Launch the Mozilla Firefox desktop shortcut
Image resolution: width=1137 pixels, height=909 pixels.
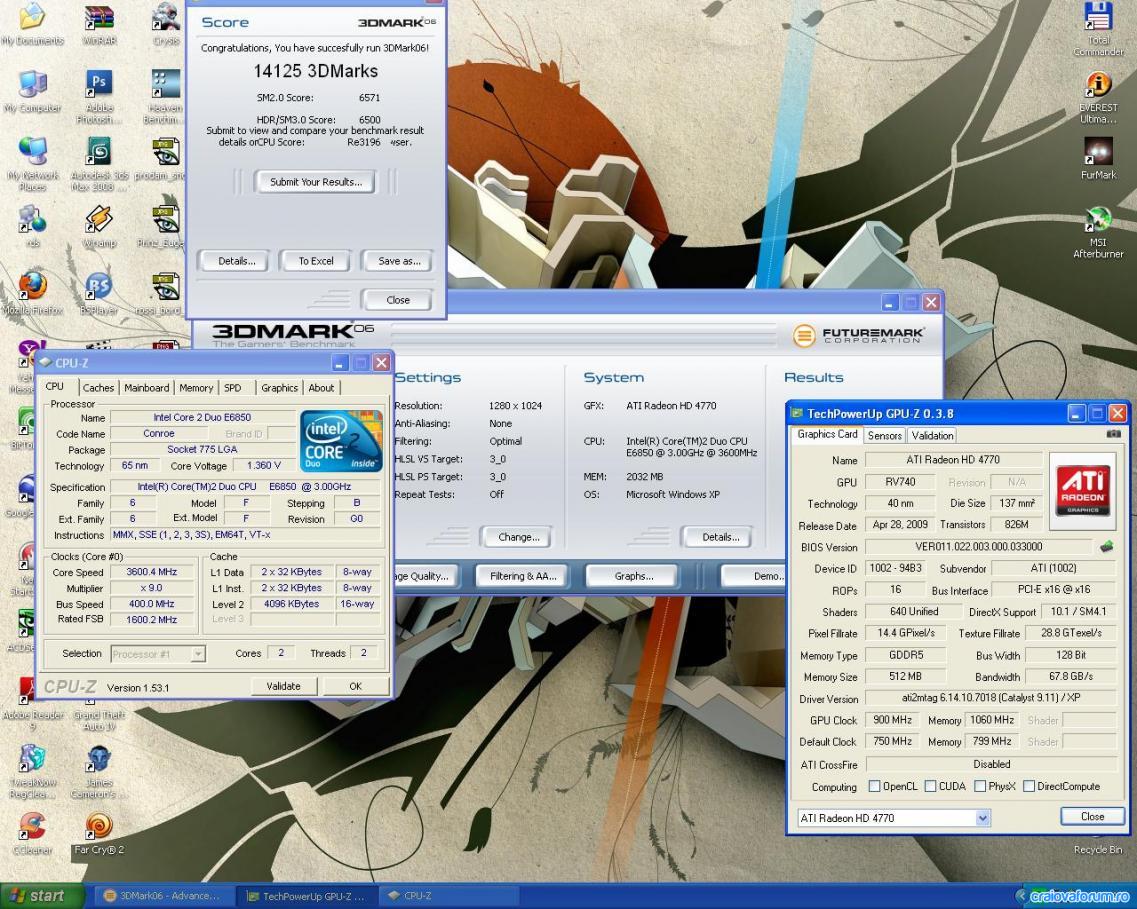click(x=33, y=293)
